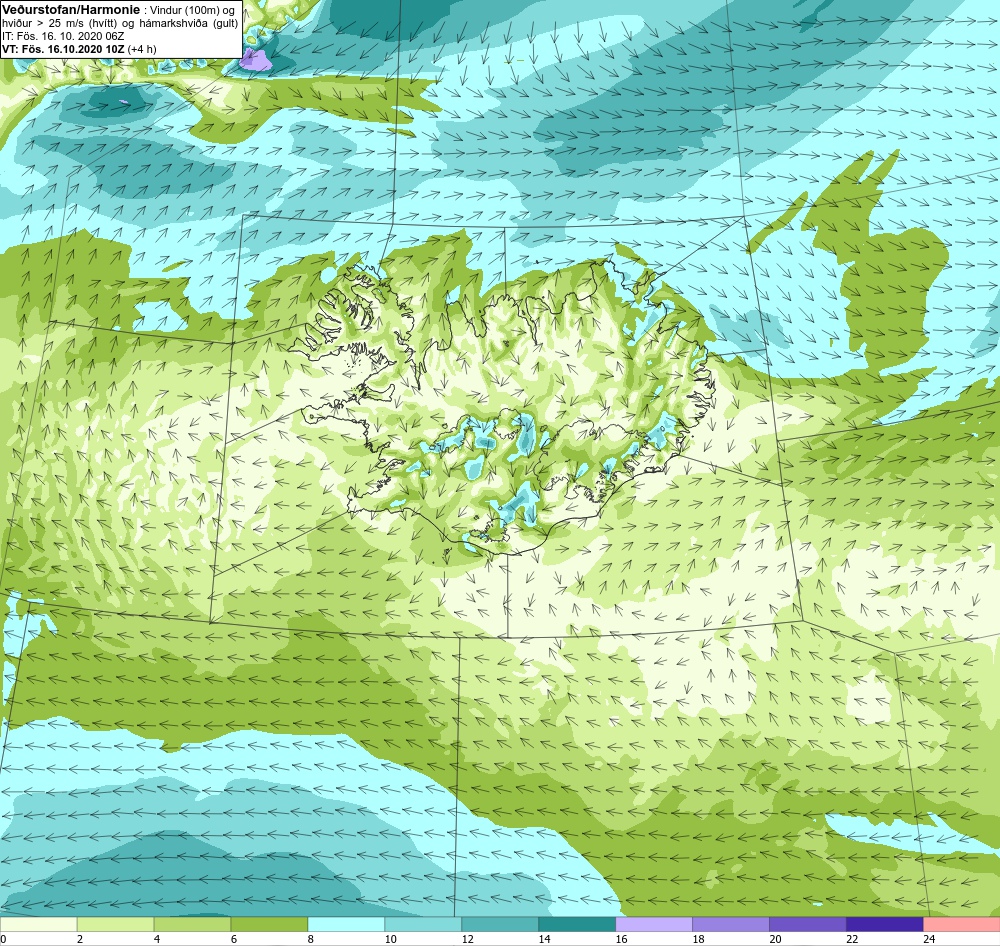Click the pale cyan 8–10 m/s legend swatch
Viewport: 1000px width, 946px height.
coord(346,924)
